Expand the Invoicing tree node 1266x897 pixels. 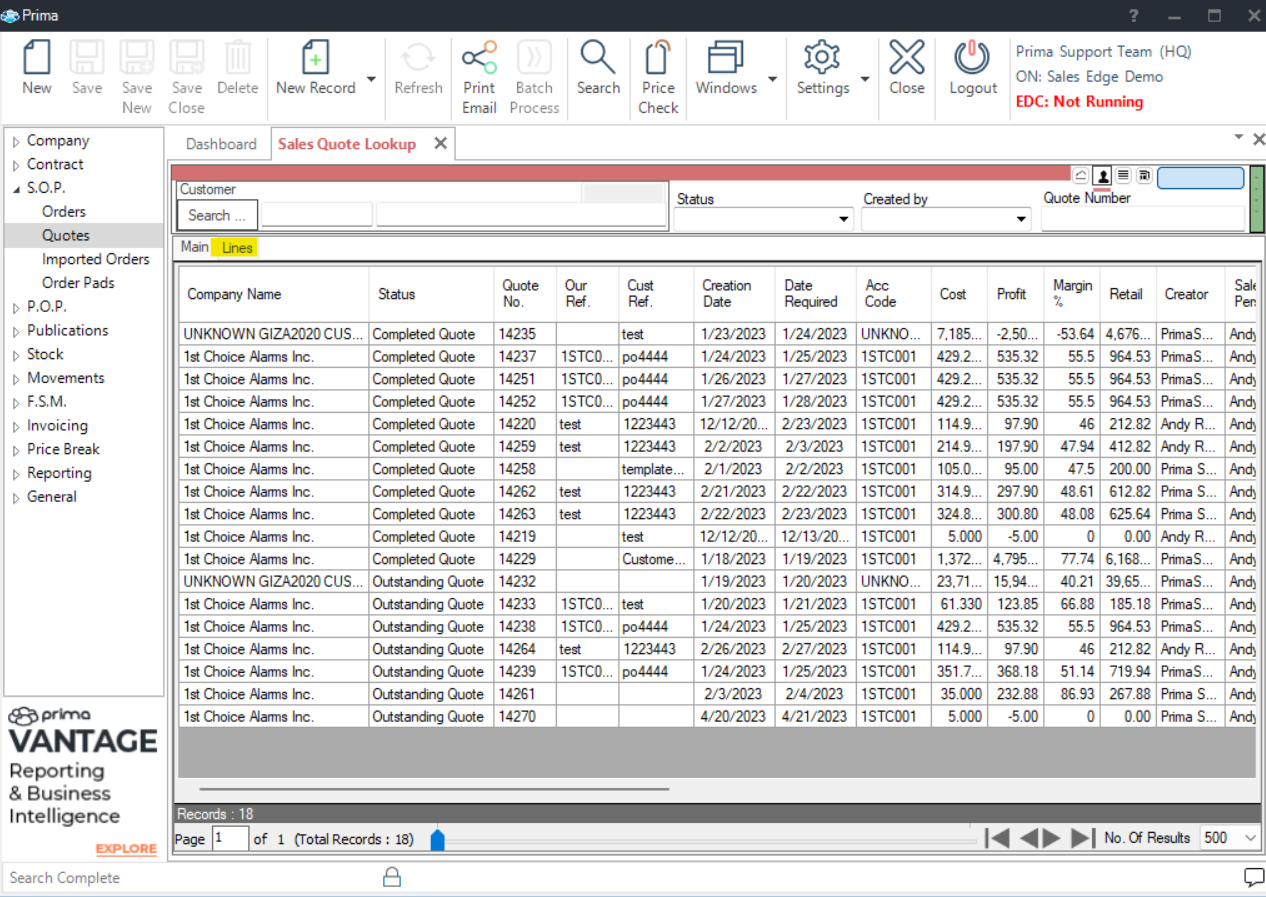[x=16, y=426]
